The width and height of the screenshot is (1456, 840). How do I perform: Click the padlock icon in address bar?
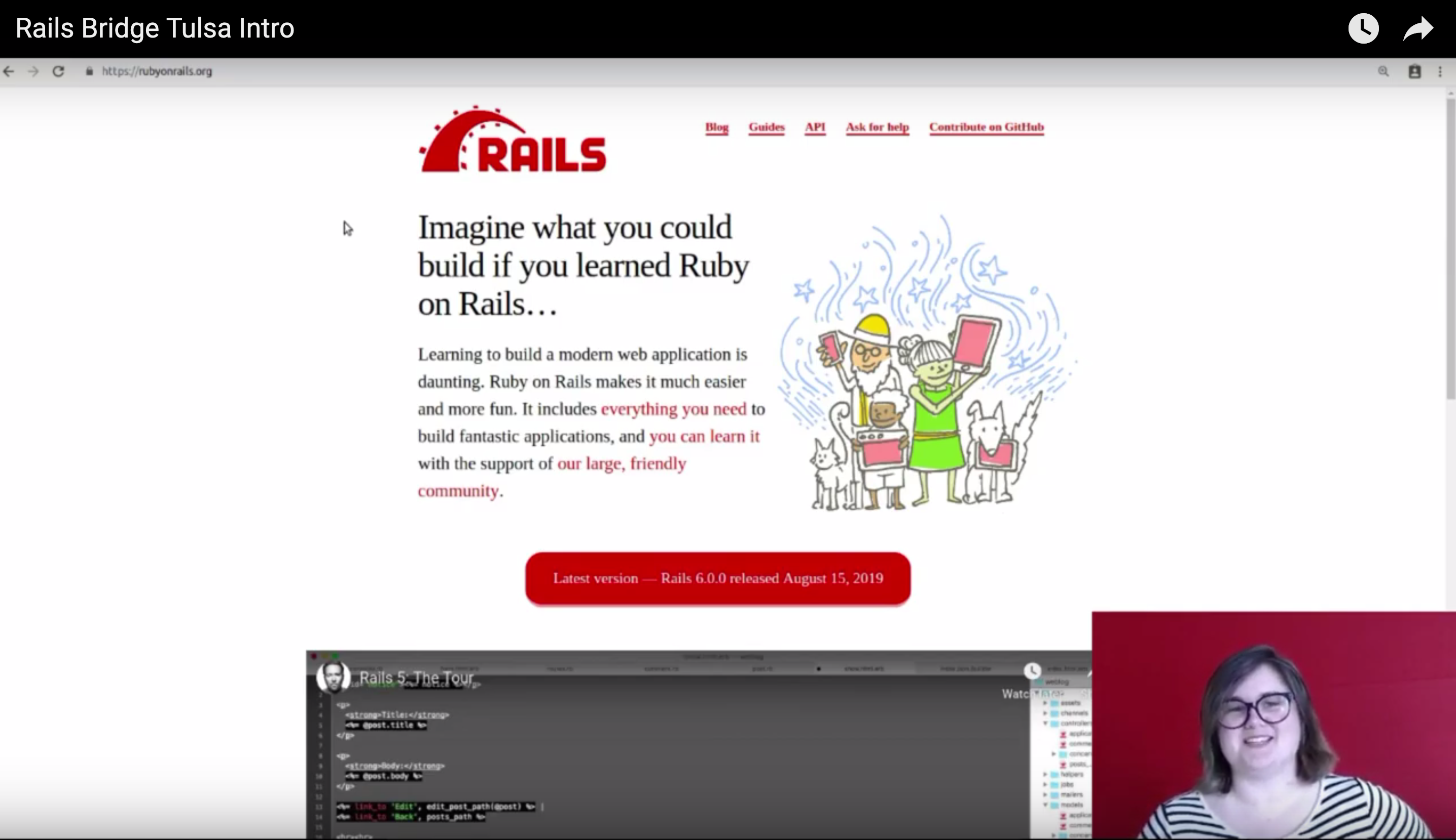point(89,72)
